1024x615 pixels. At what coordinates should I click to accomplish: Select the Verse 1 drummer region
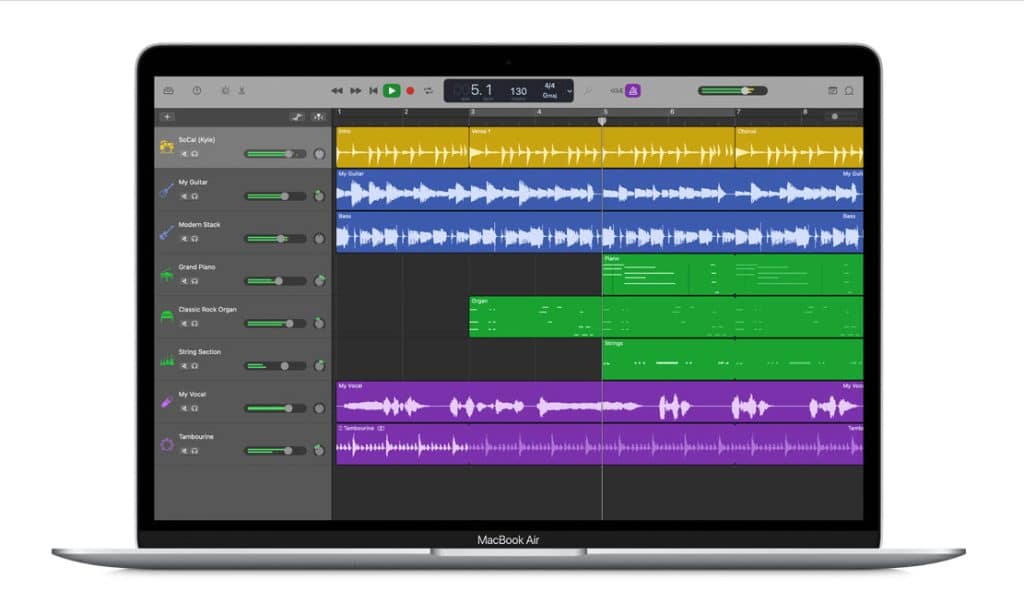pyautogui.click(x=602, y=148)
